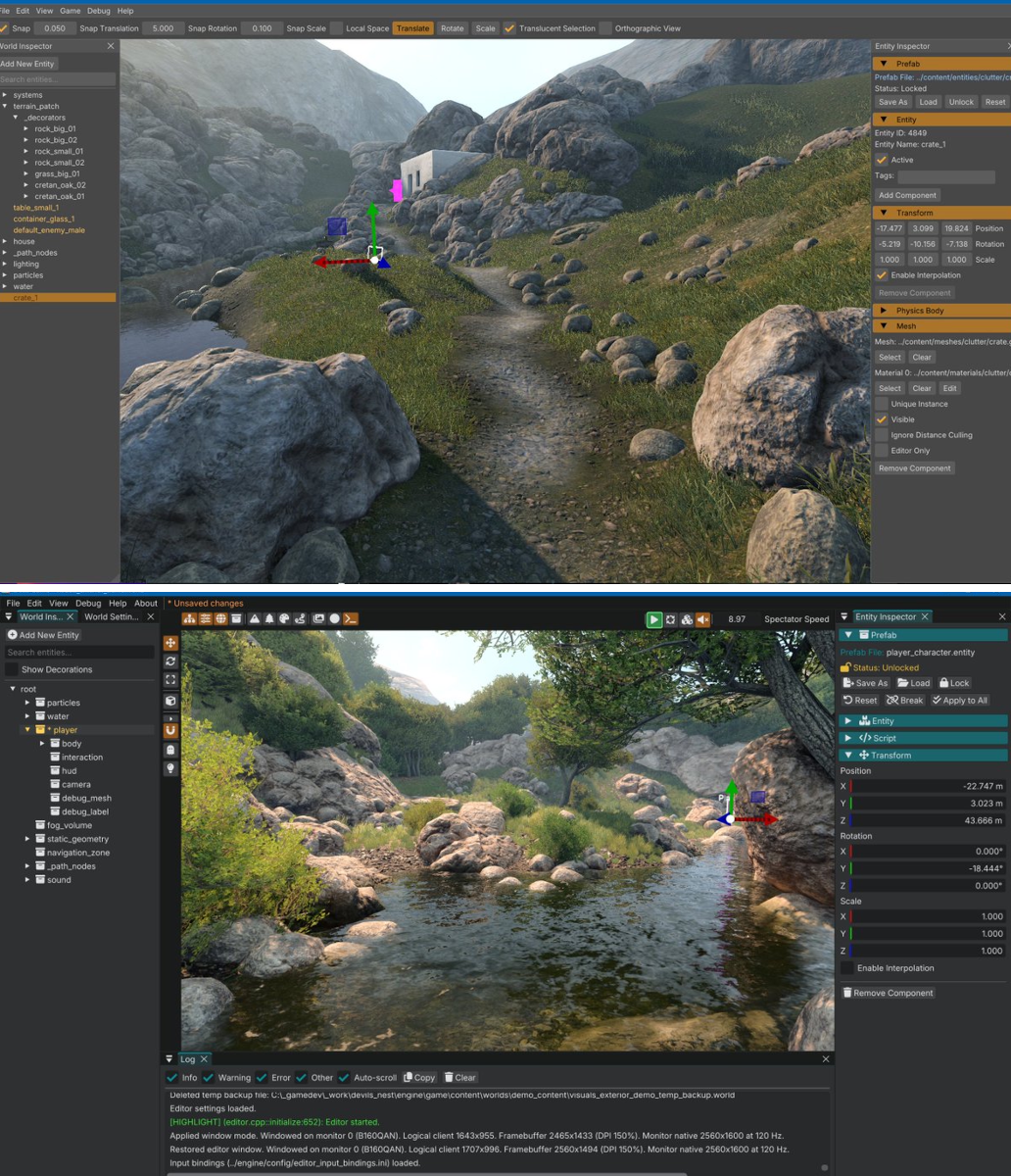Screen dimensions: 1011x1176
Task: Collapse the _decorators node in upper tree
Action: coord(16,118)
